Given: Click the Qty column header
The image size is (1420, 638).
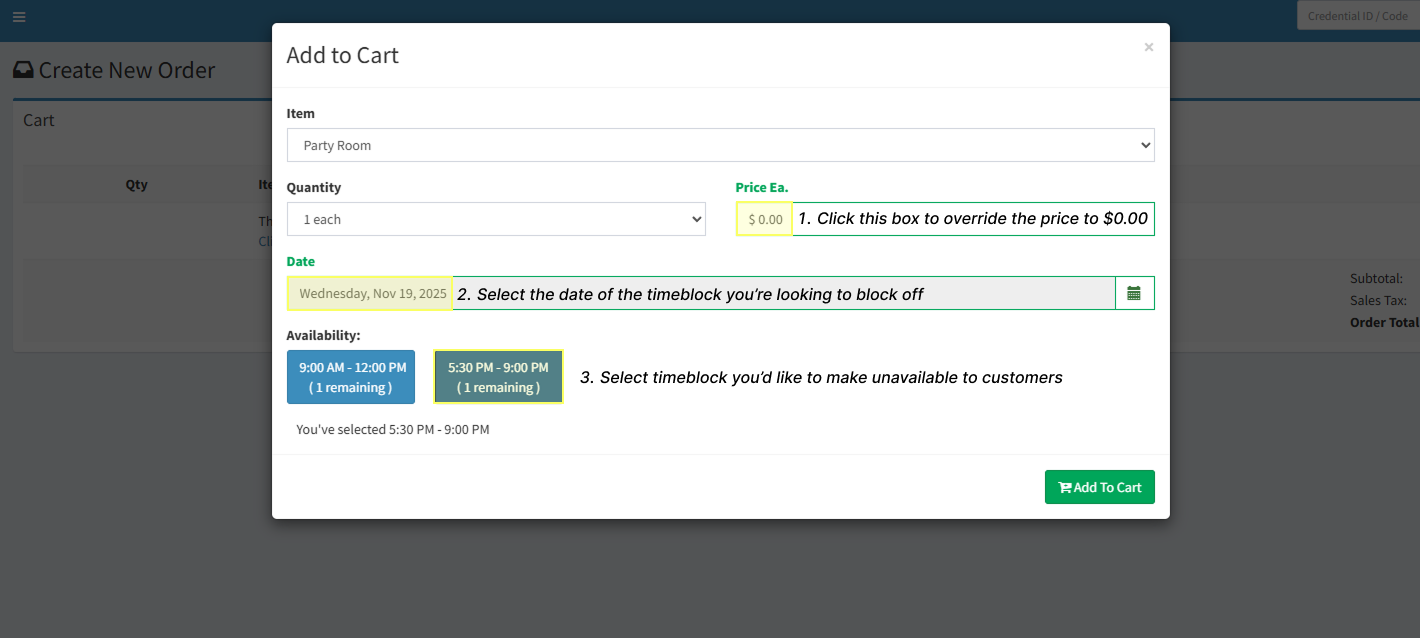Looking at the screenshot, I should click(136, 184).
